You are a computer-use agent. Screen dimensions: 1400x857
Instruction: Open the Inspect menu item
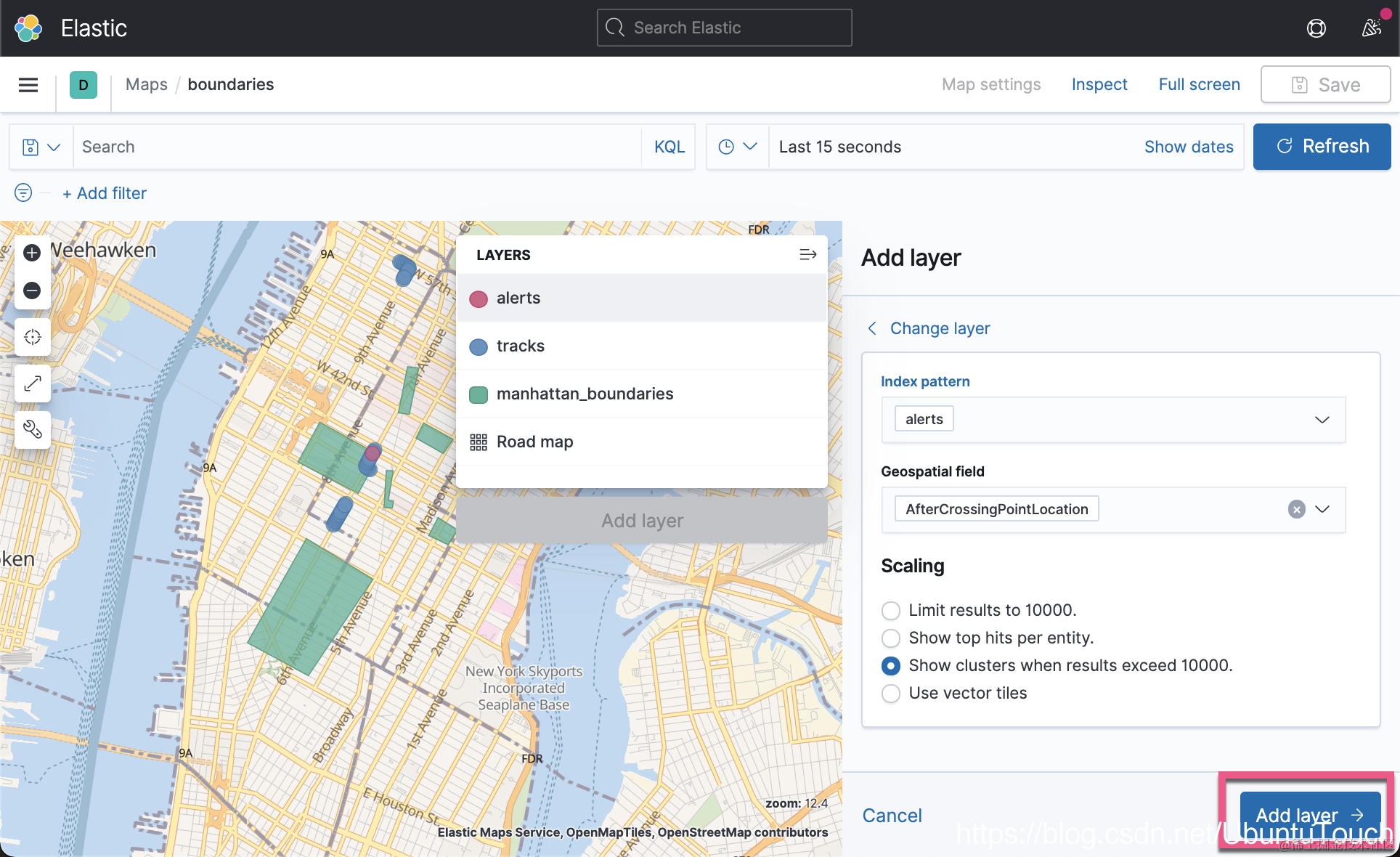[1099, 84]
